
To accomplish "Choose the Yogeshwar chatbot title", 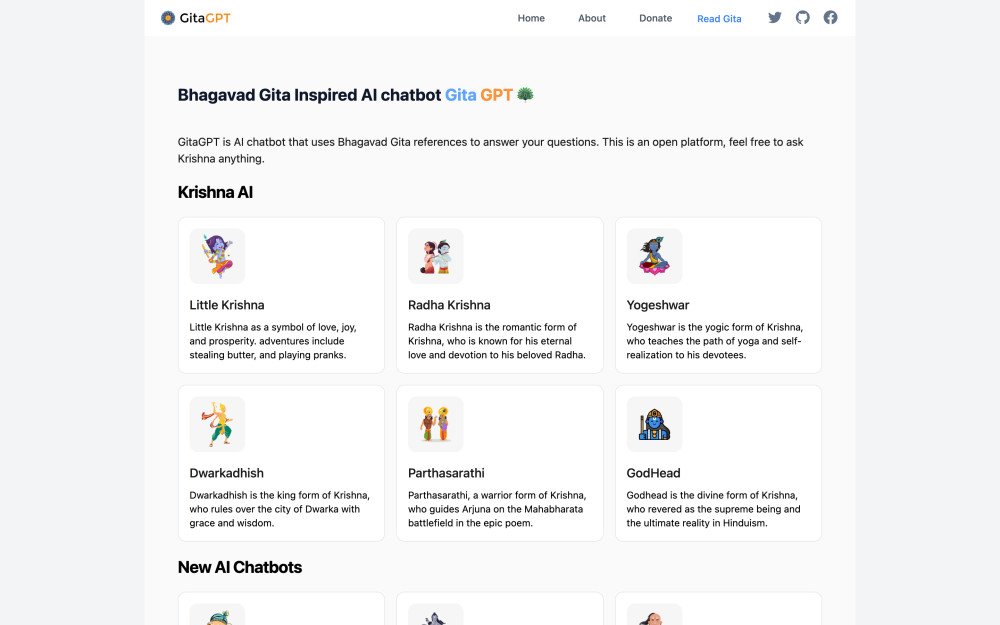I will point(658,305).
